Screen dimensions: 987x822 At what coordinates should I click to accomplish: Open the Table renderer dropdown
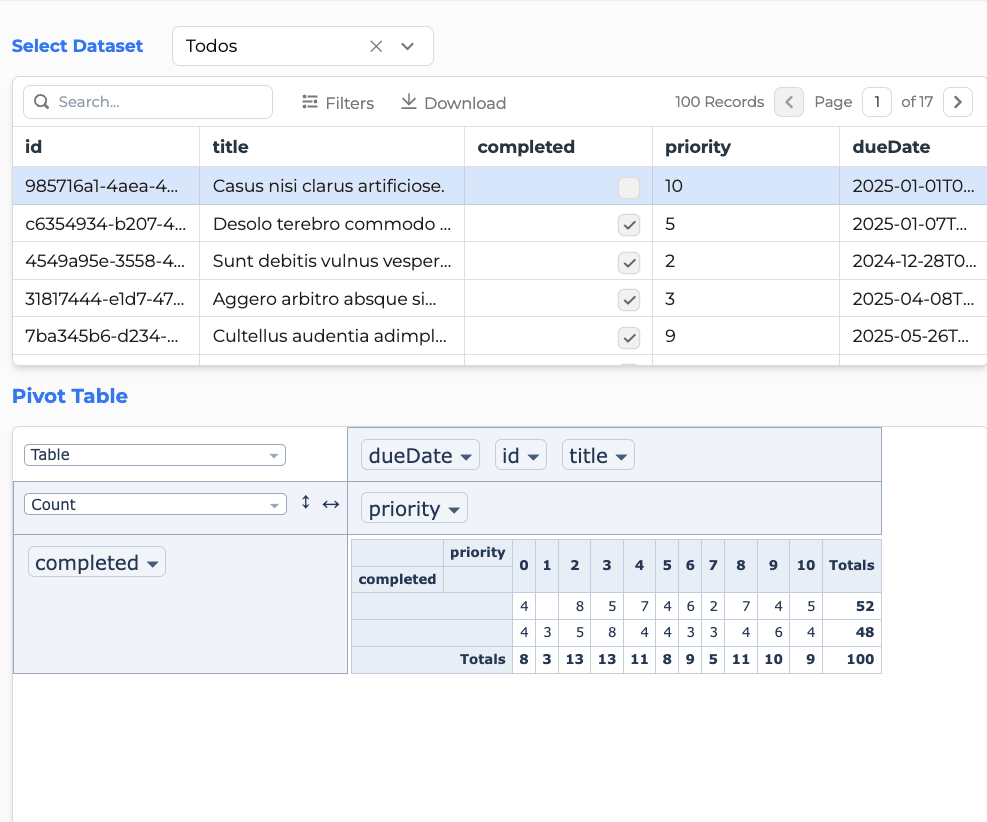[155, 455]
